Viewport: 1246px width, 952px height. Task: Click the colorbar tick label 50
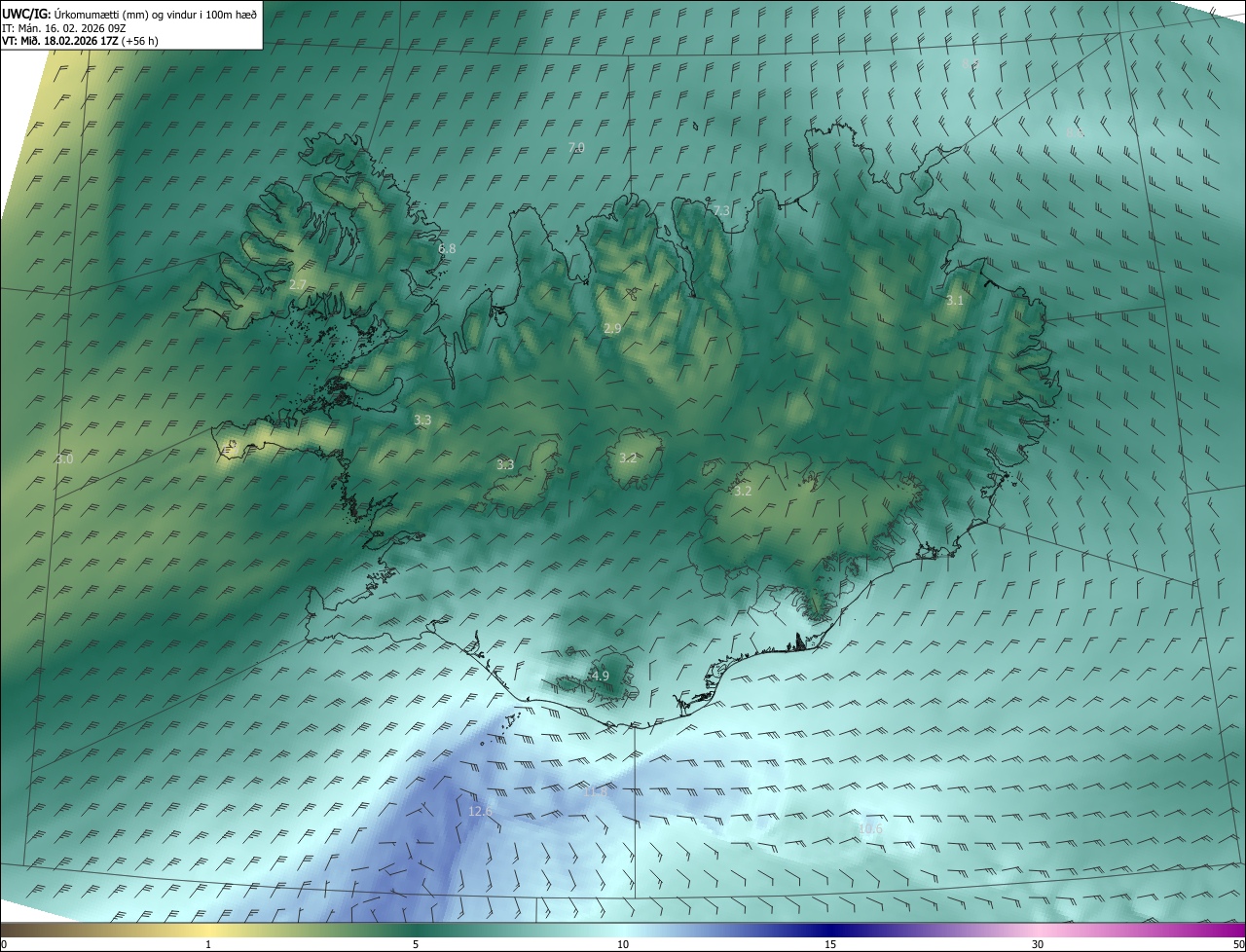(1238, 944)
